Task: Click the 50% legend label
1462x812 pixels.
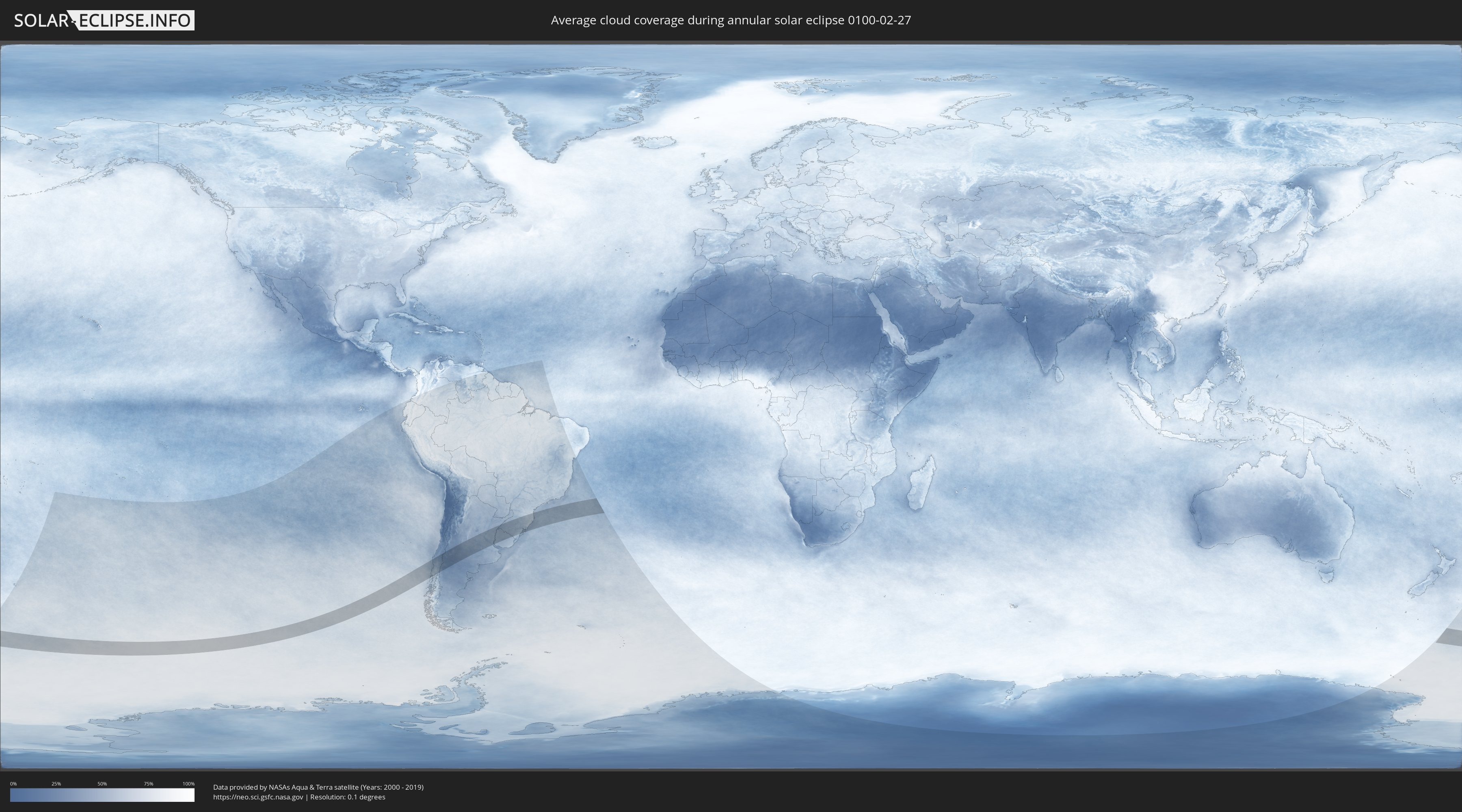Action: 102,784
